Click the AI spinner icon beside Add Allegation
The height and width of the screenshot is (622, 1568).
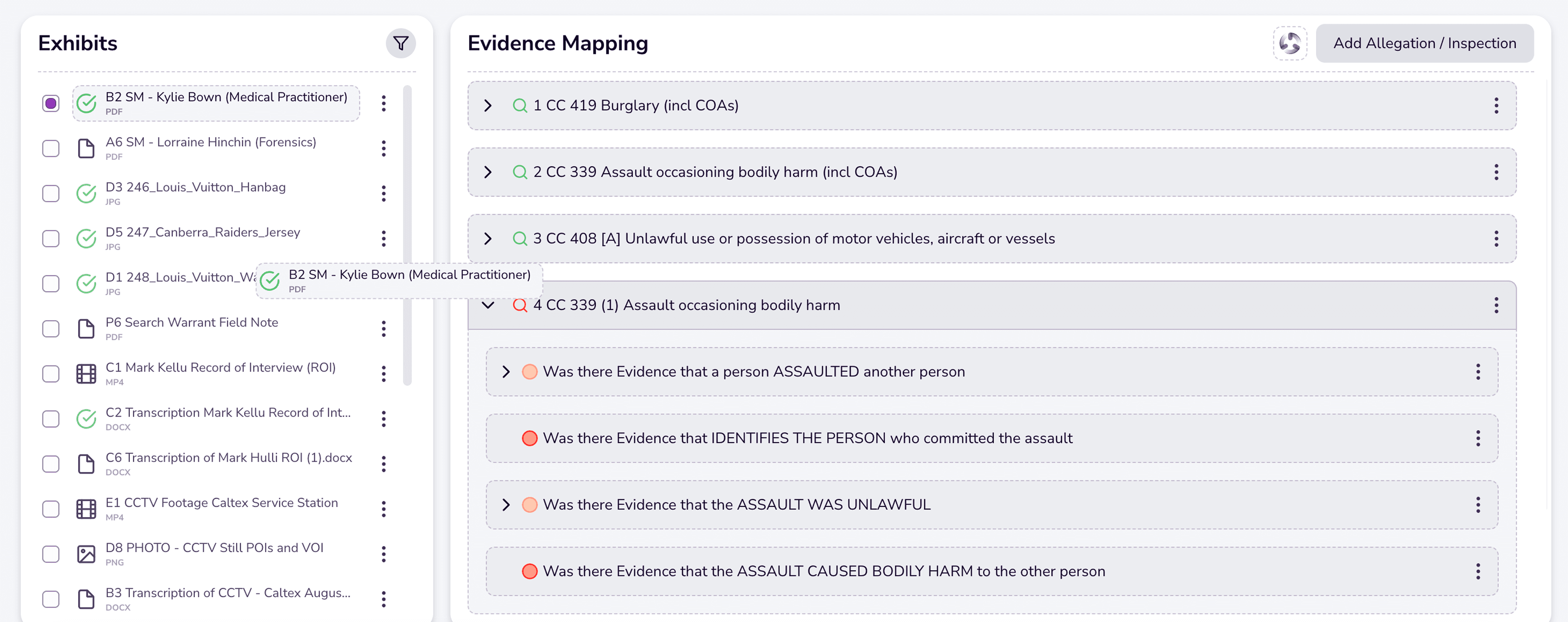[x=1289, y=43]
